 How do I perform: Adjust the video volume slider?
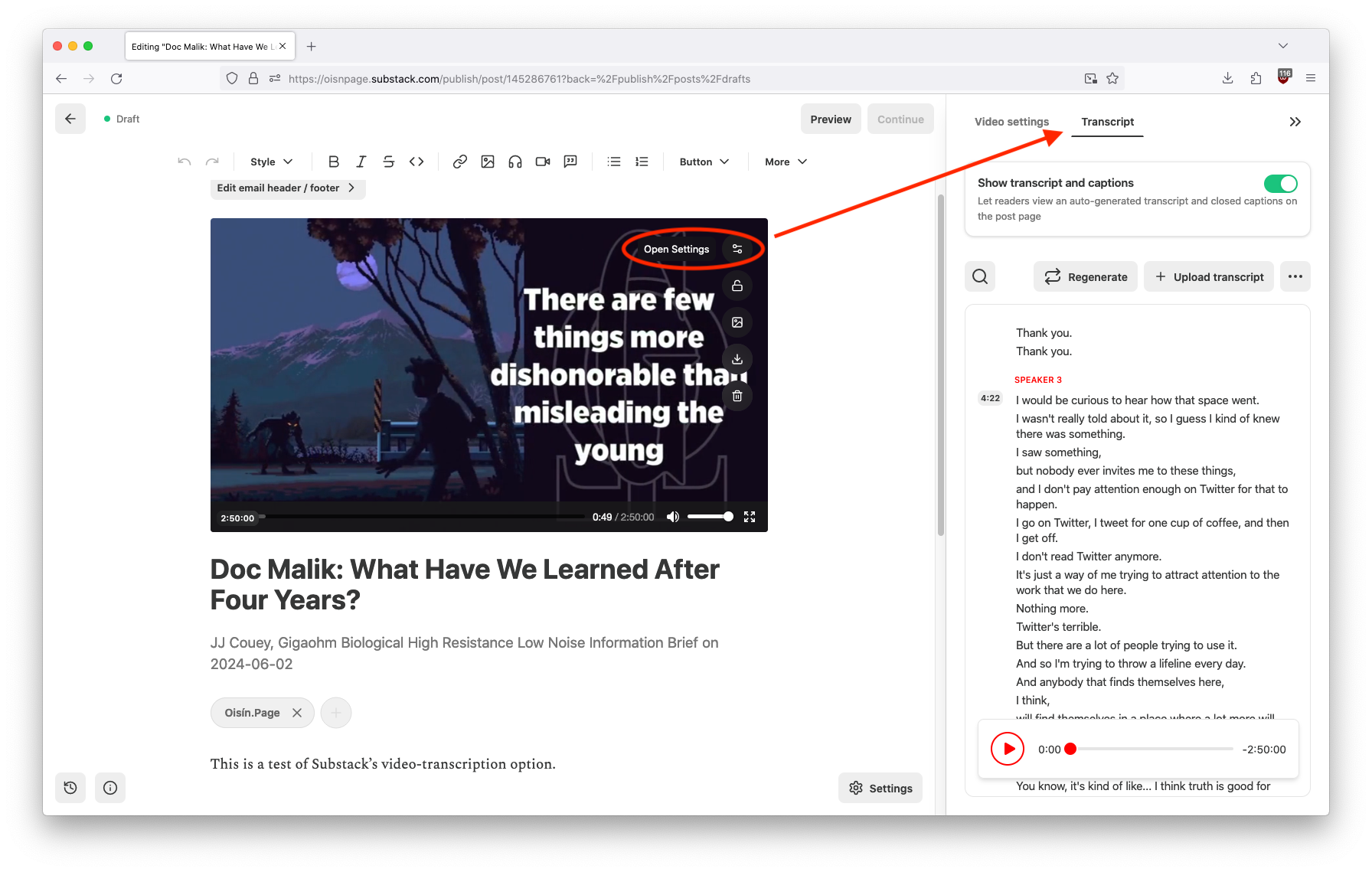coord(710,517)
